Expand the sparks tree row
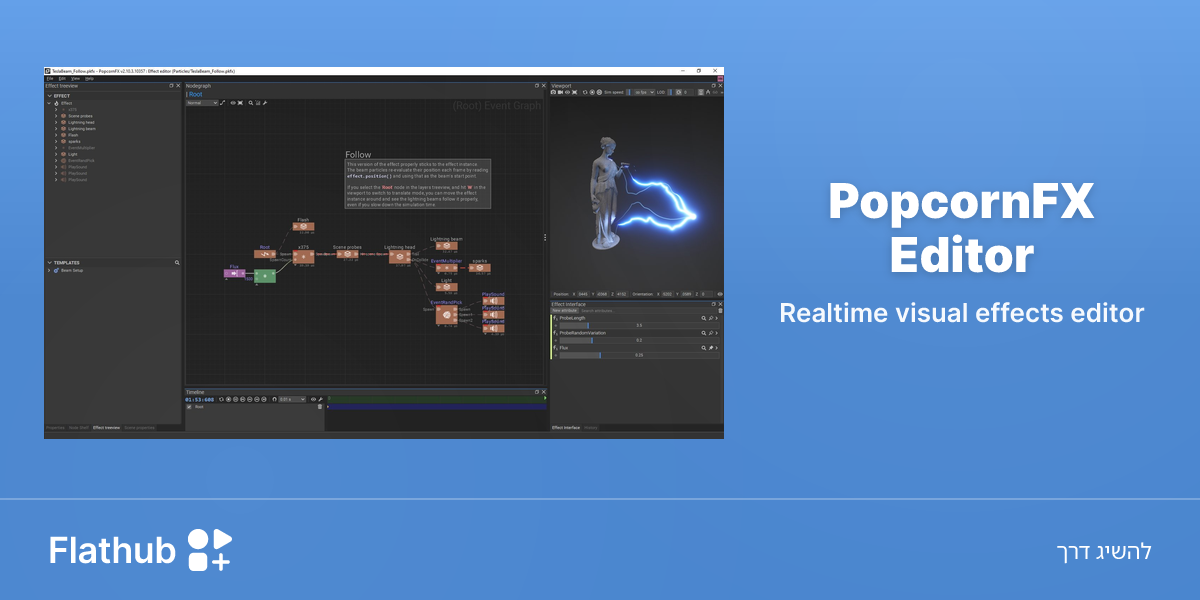Viewport: 1200px width, 600px height. [x=56, y=142]
